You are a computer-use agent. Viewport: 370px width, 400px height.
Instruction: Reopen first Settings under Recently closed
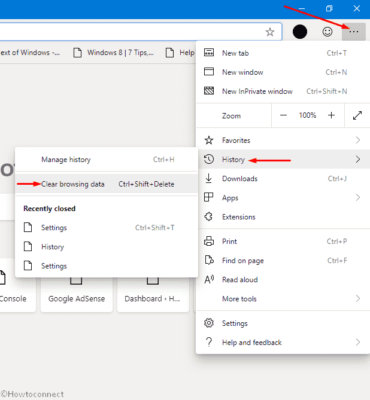click(106, 227)
